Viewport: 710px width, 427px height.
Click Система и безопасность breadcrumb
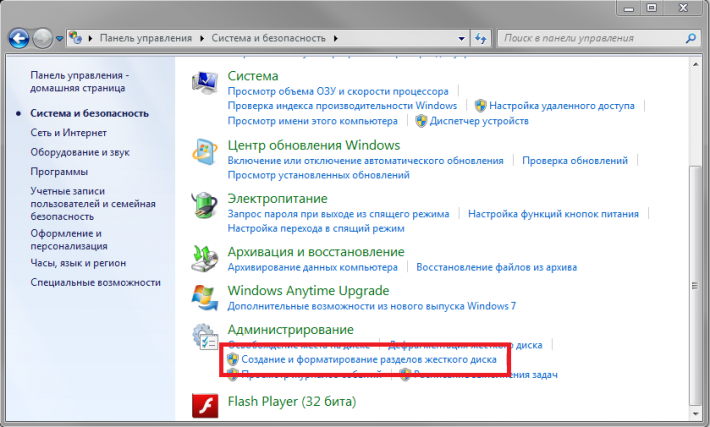click(269, 38)
